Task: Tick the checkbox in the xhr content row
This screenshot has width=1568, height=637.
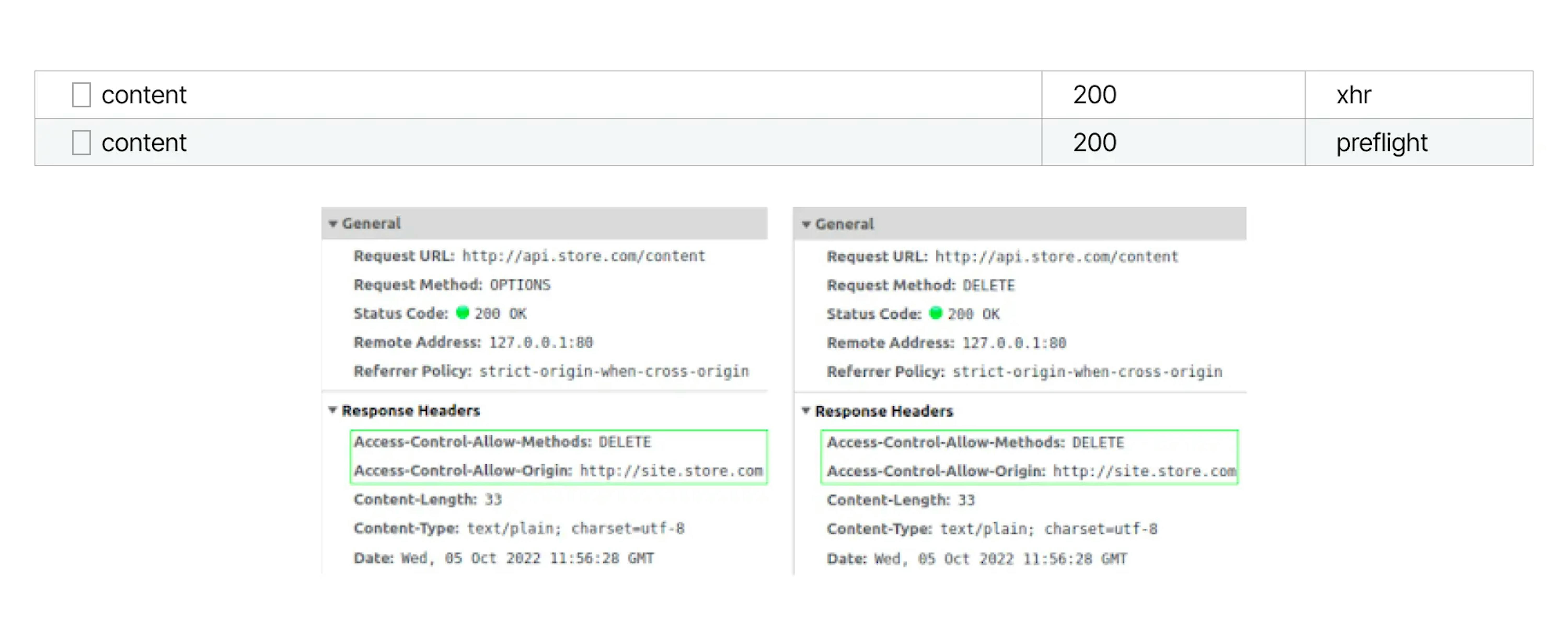Action: (x=81, y=95)
